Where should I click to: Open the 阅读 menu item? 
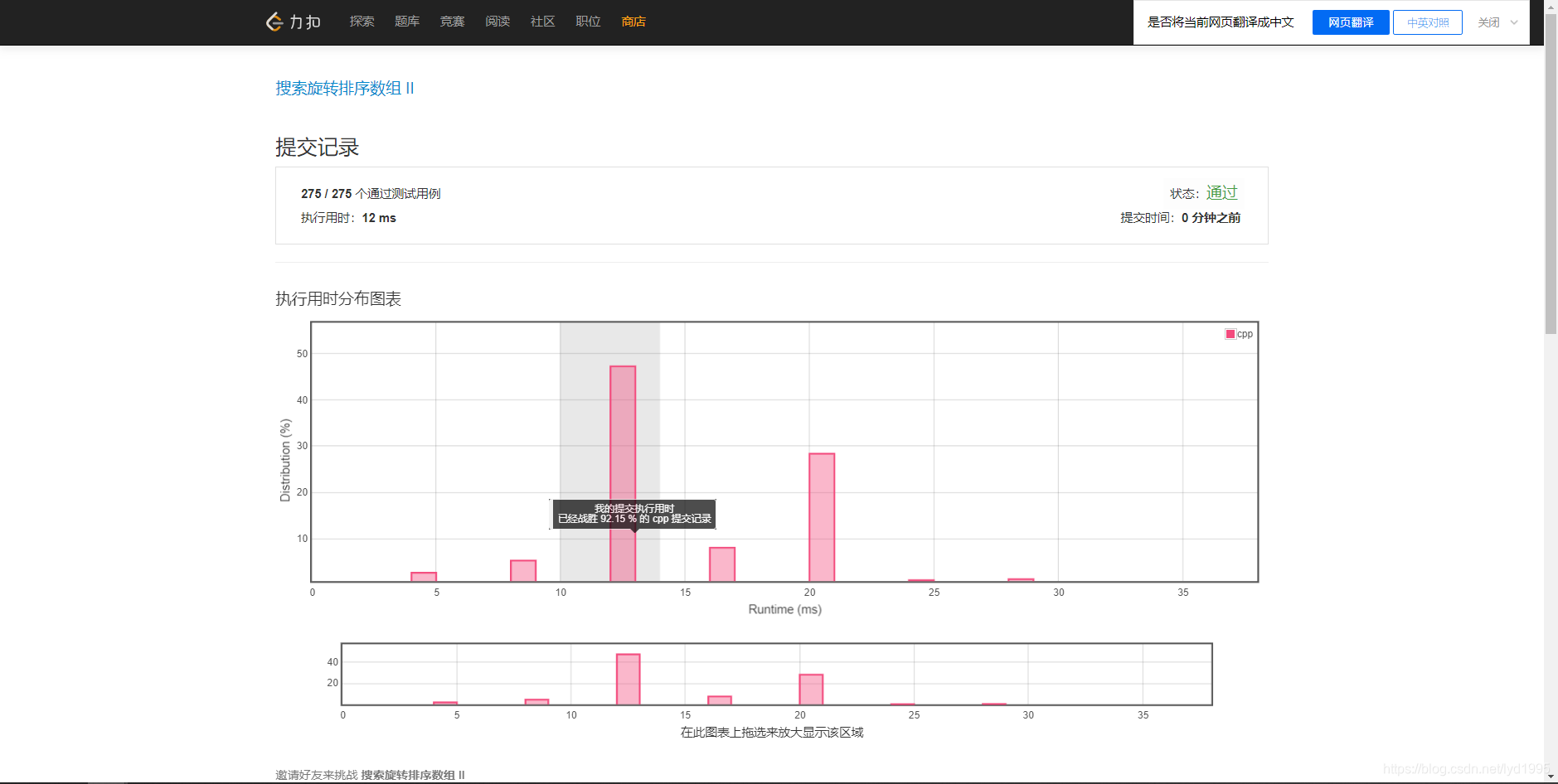497,22
